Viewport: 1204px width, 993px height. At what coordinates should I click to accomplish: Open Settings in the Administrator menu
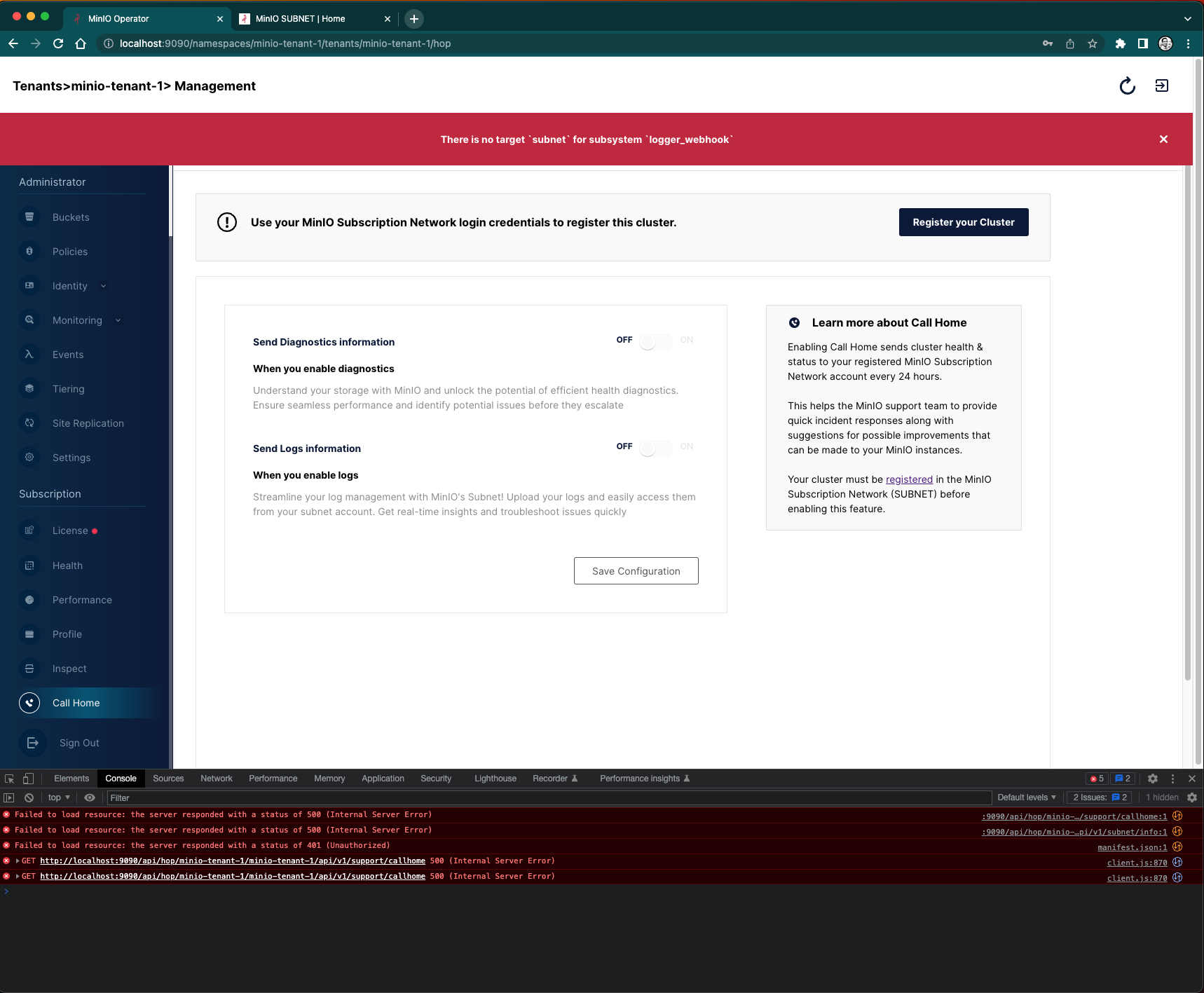(71, 458)
